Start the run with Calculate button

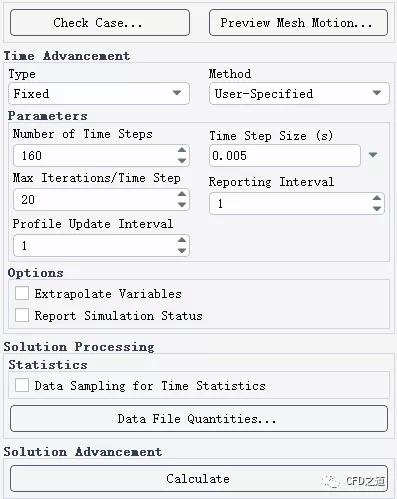click(x=199, y=479)
